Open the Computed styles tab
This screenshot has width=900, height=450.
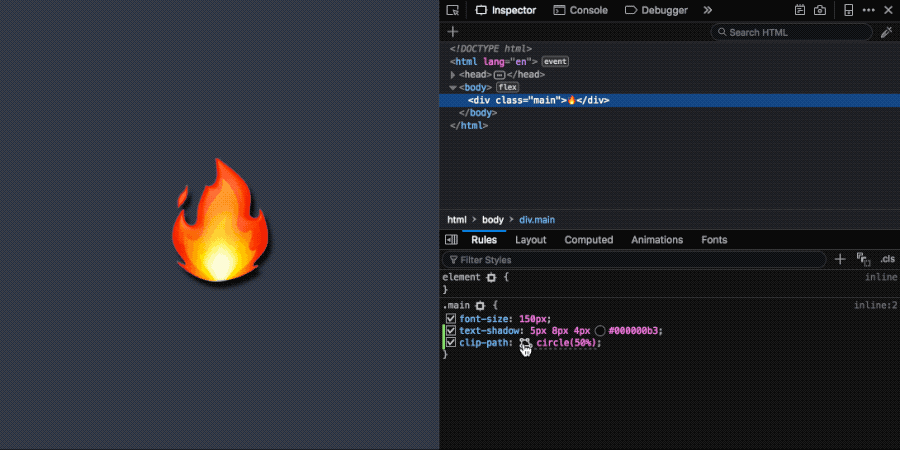pos(588,240)
